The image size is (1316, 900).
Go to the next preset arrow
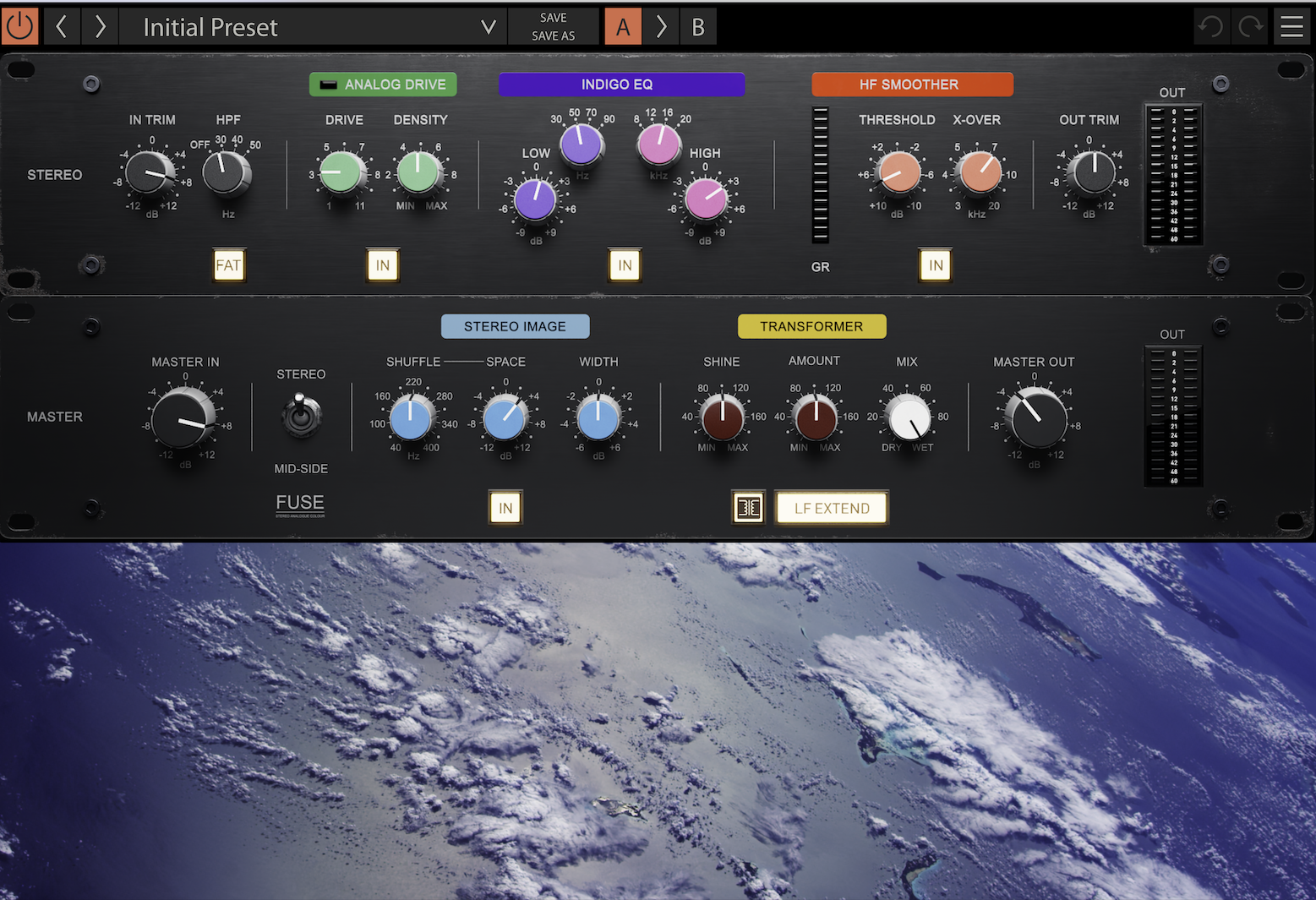[101, 26]
